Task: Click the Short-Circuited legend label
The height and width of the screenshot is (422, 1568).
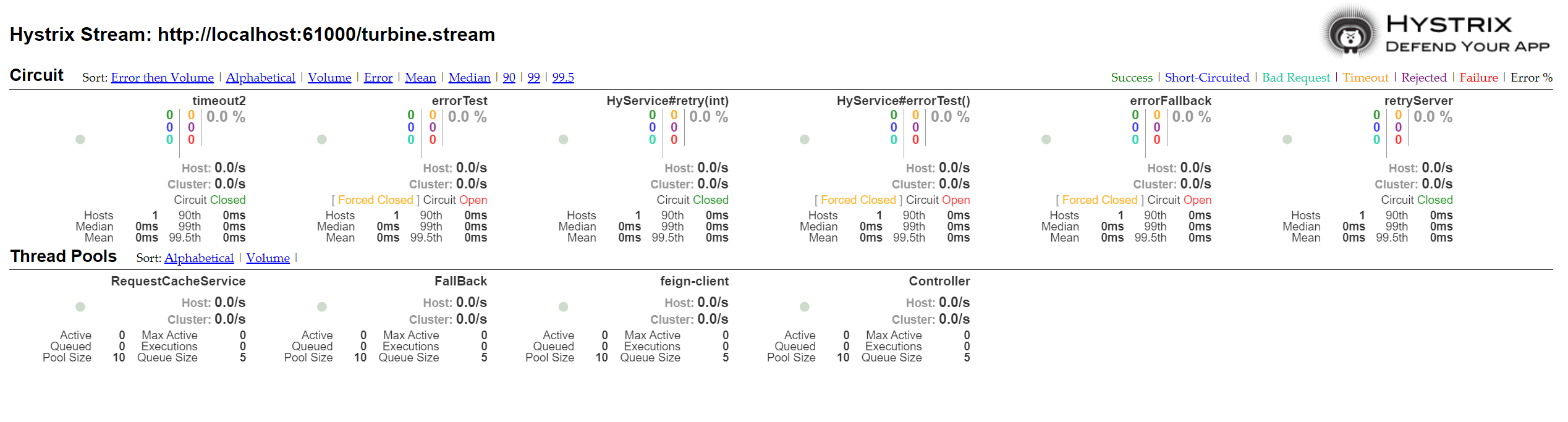Action: click(x=1206, y=78)
